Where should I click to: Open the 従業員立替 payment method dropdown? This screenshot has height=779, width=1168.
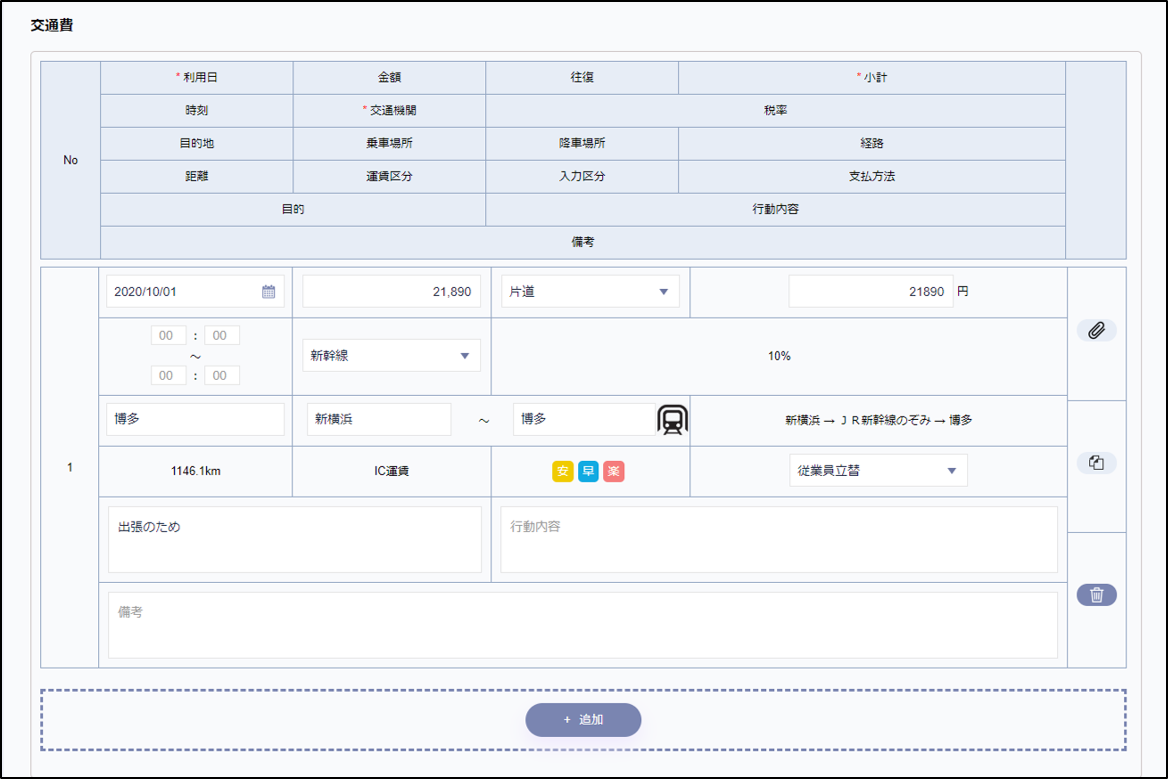click(x=877, y=471)
